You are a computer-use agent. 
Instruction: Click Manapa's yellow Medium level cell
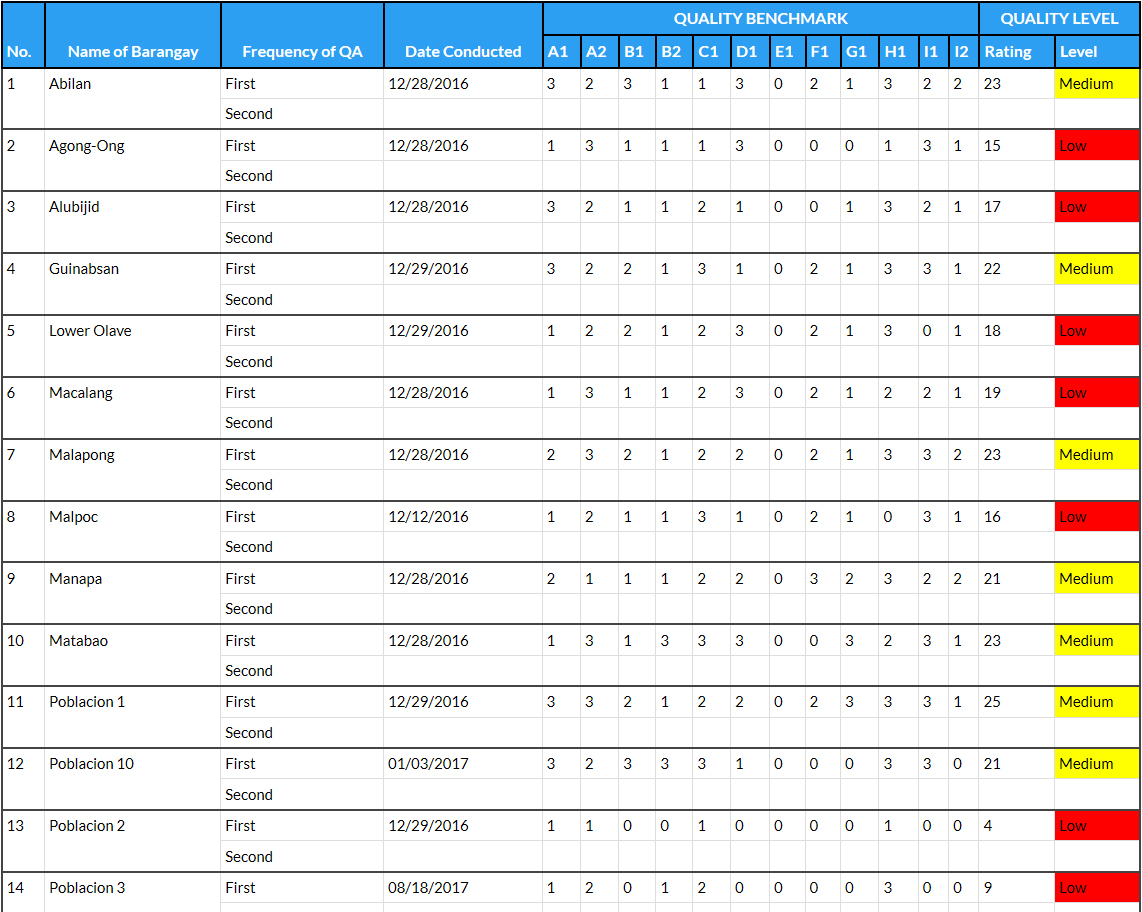(x=1097, y=578)
